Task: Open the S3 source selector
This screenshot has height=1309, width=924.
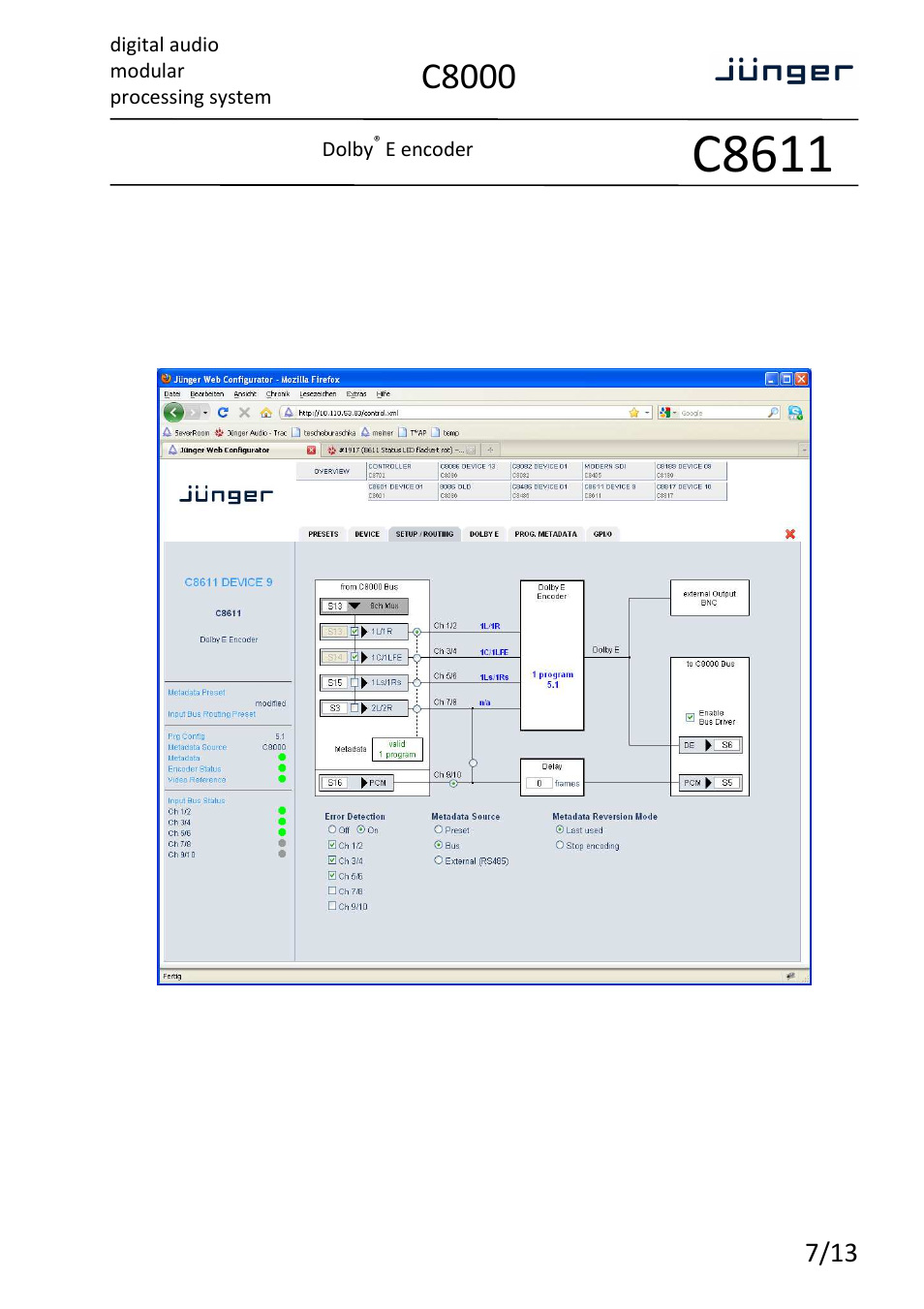Action: (x=334, y=708)
